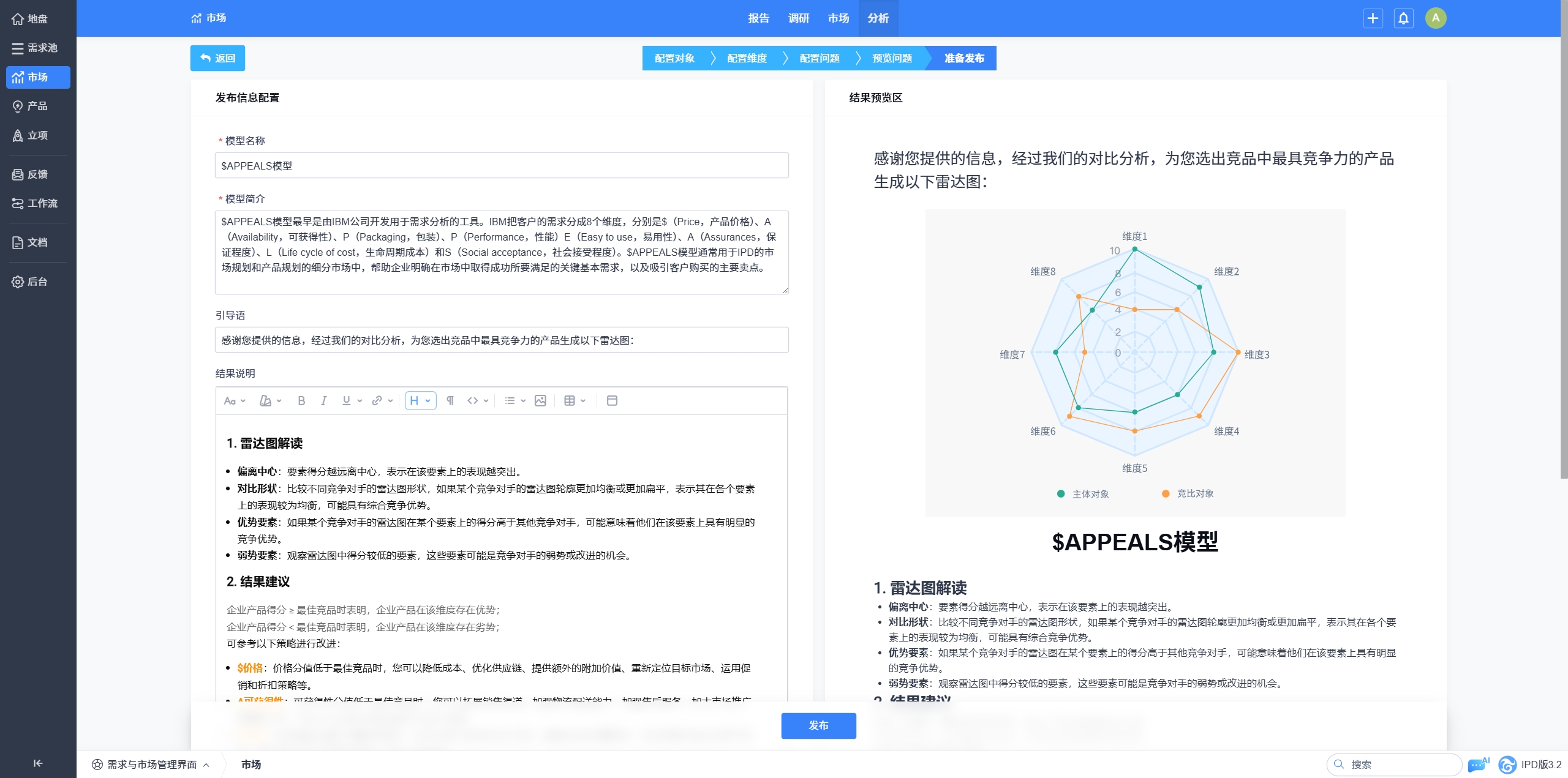The image size is (1568, 778).
Task: Toggle the 竞比对象 legend series
Action: tap(1188, 493)
